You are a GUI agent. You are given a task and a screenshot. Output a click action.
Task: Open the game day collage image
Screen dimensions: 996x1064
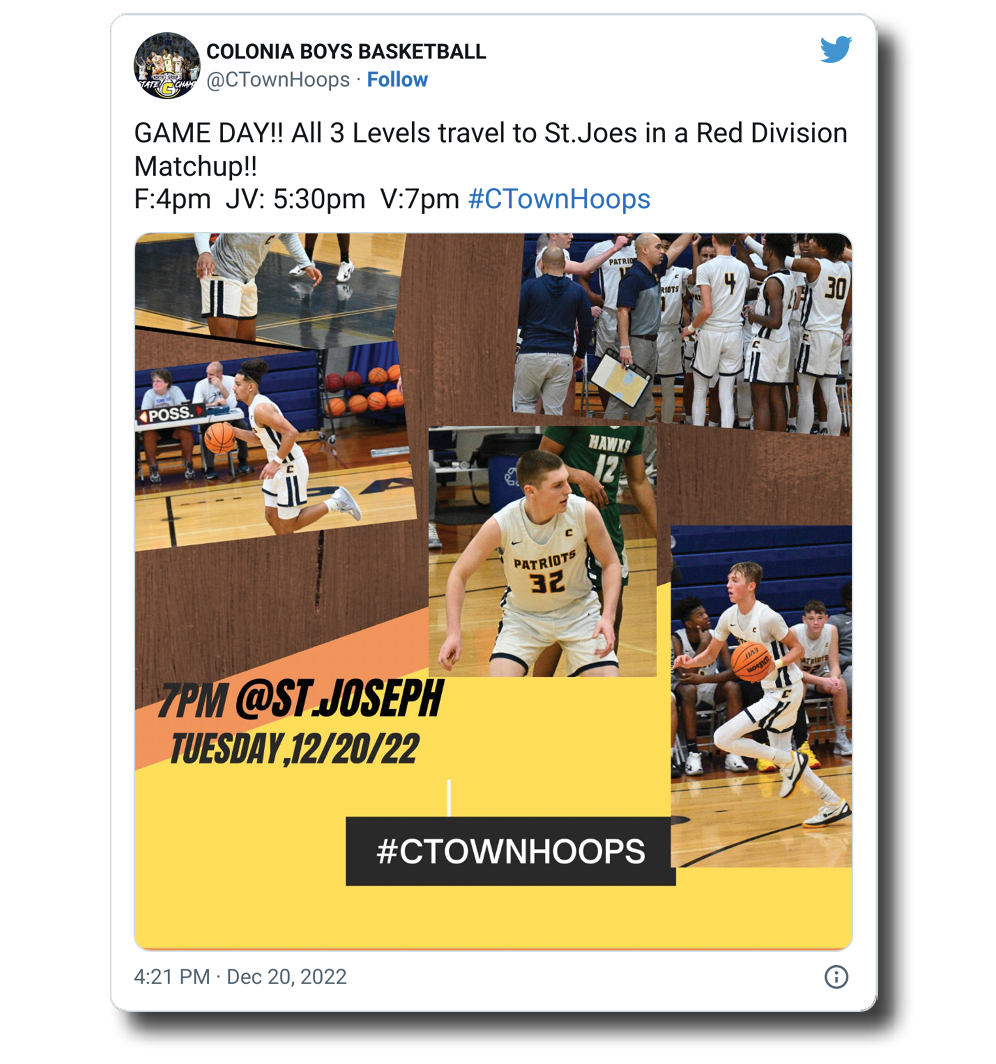(x=493, y=591)
